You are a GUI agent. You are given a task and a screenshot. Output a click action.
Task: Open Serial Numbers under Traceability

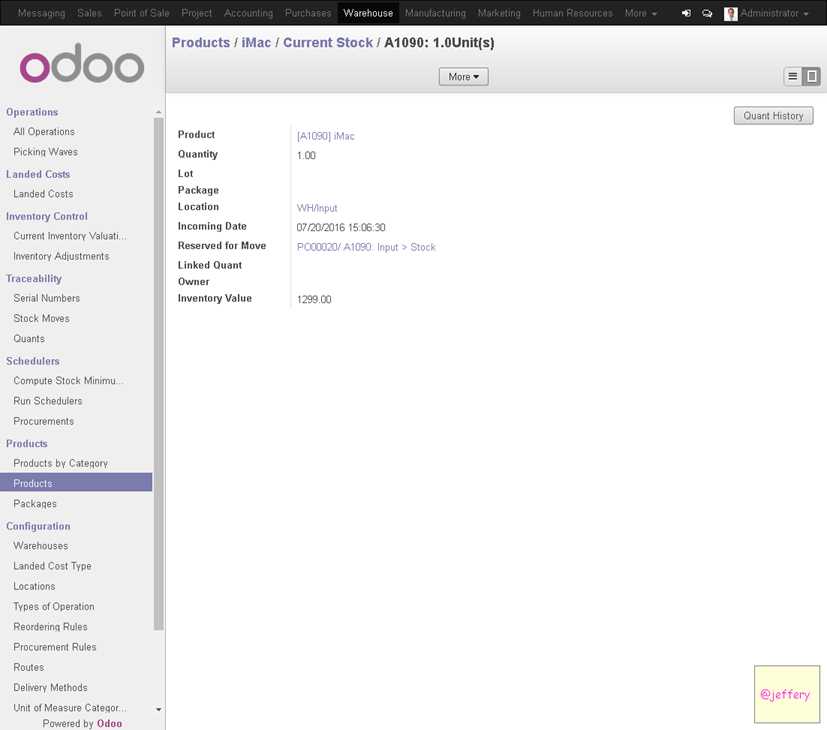coord(47,299)
